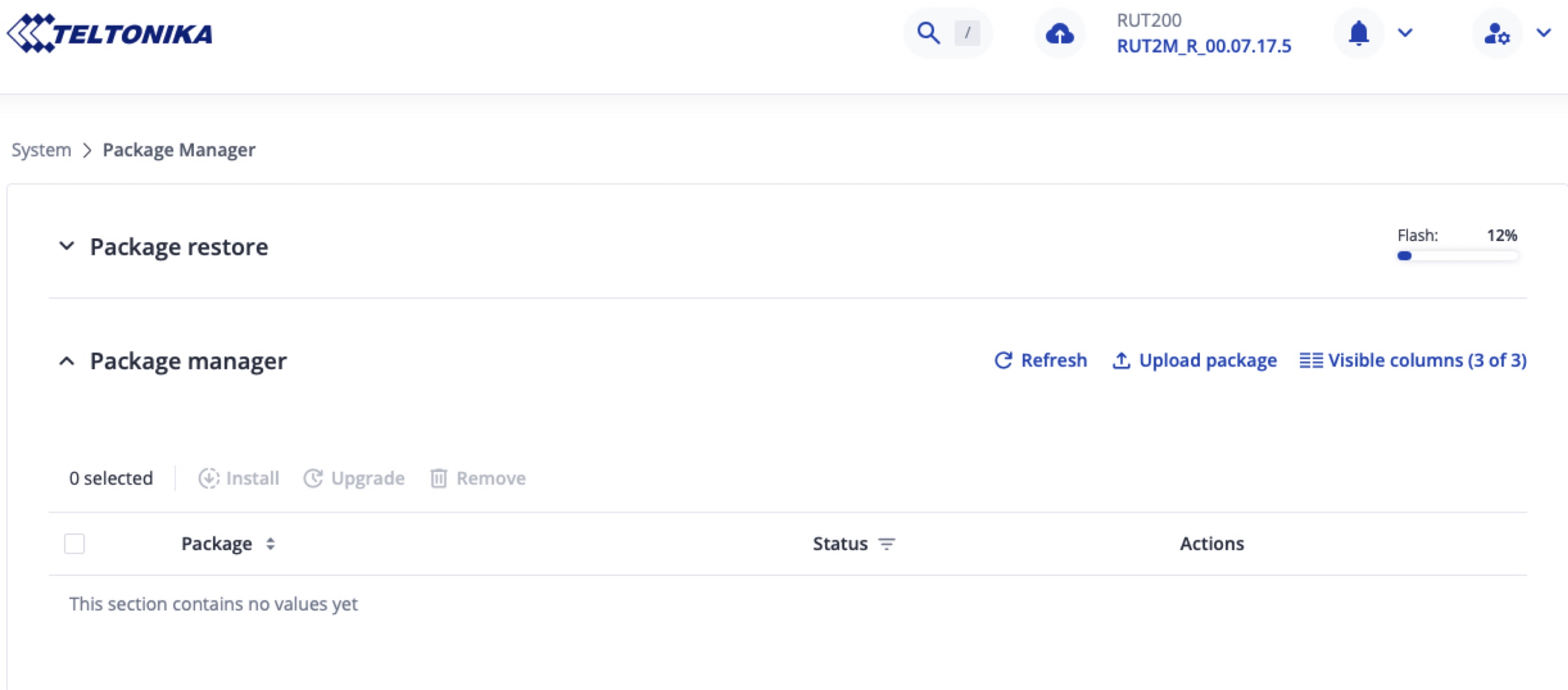Click the Install button
The width and height of the screenshot is (1568, 690).
click(239, 478)
